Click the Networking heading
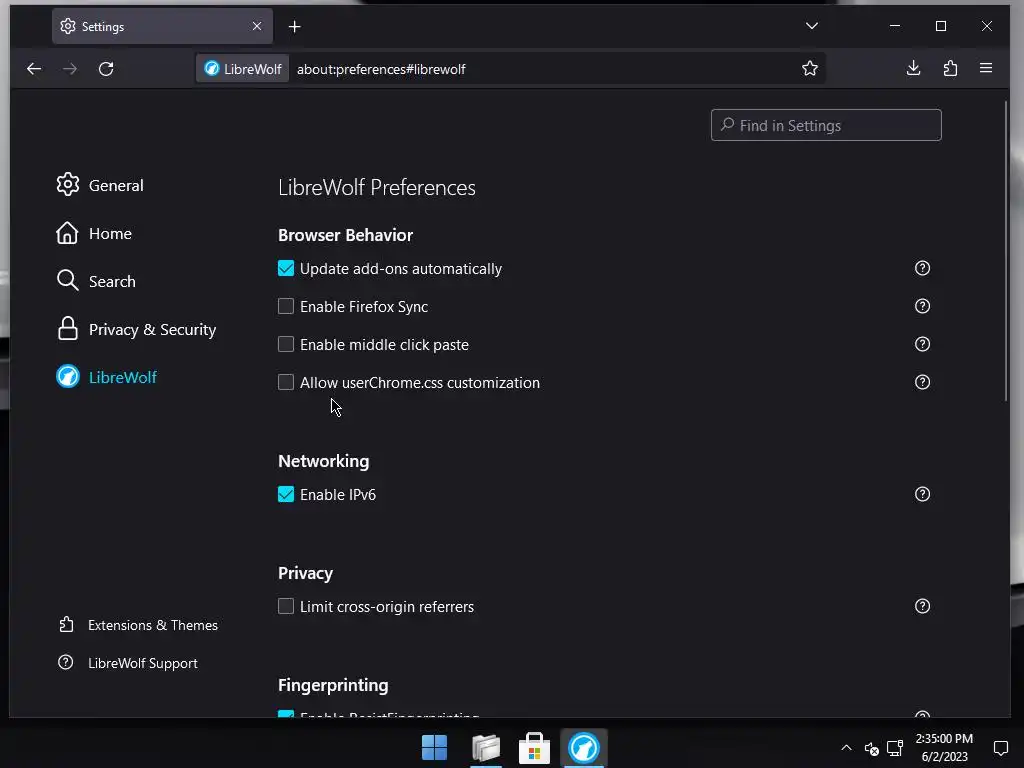1024x768 pixels. click(x=323, y=461)
